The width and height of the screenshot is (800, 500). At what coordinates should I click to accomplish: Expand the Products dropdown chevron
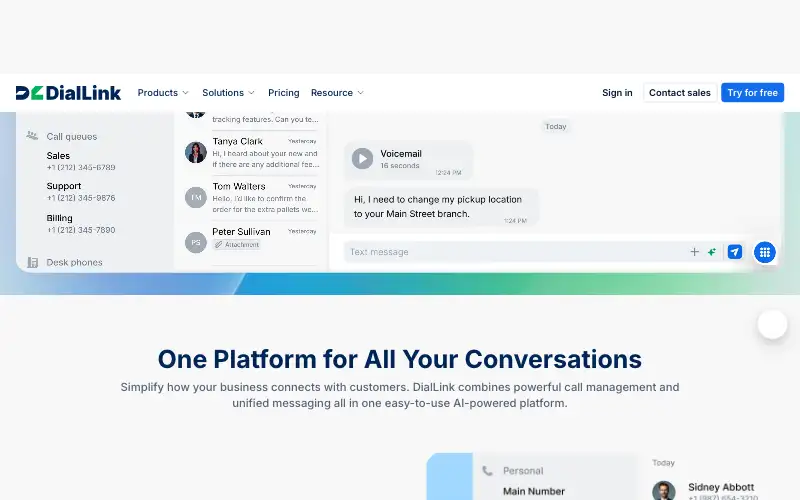pos(186,93)
